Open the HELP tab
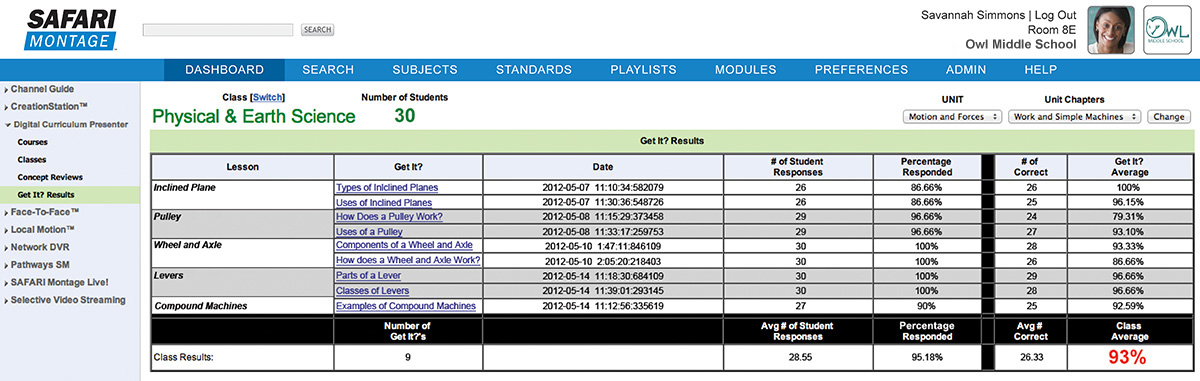The width and height of the screenshot is (1200, 381). coord(1041,70)
